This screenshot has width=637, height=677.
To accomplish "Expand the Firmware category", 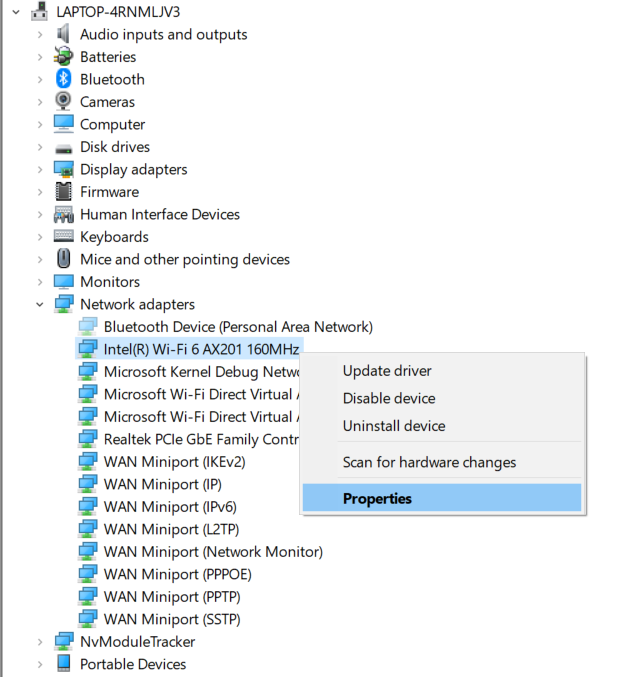I will point(40,192).
